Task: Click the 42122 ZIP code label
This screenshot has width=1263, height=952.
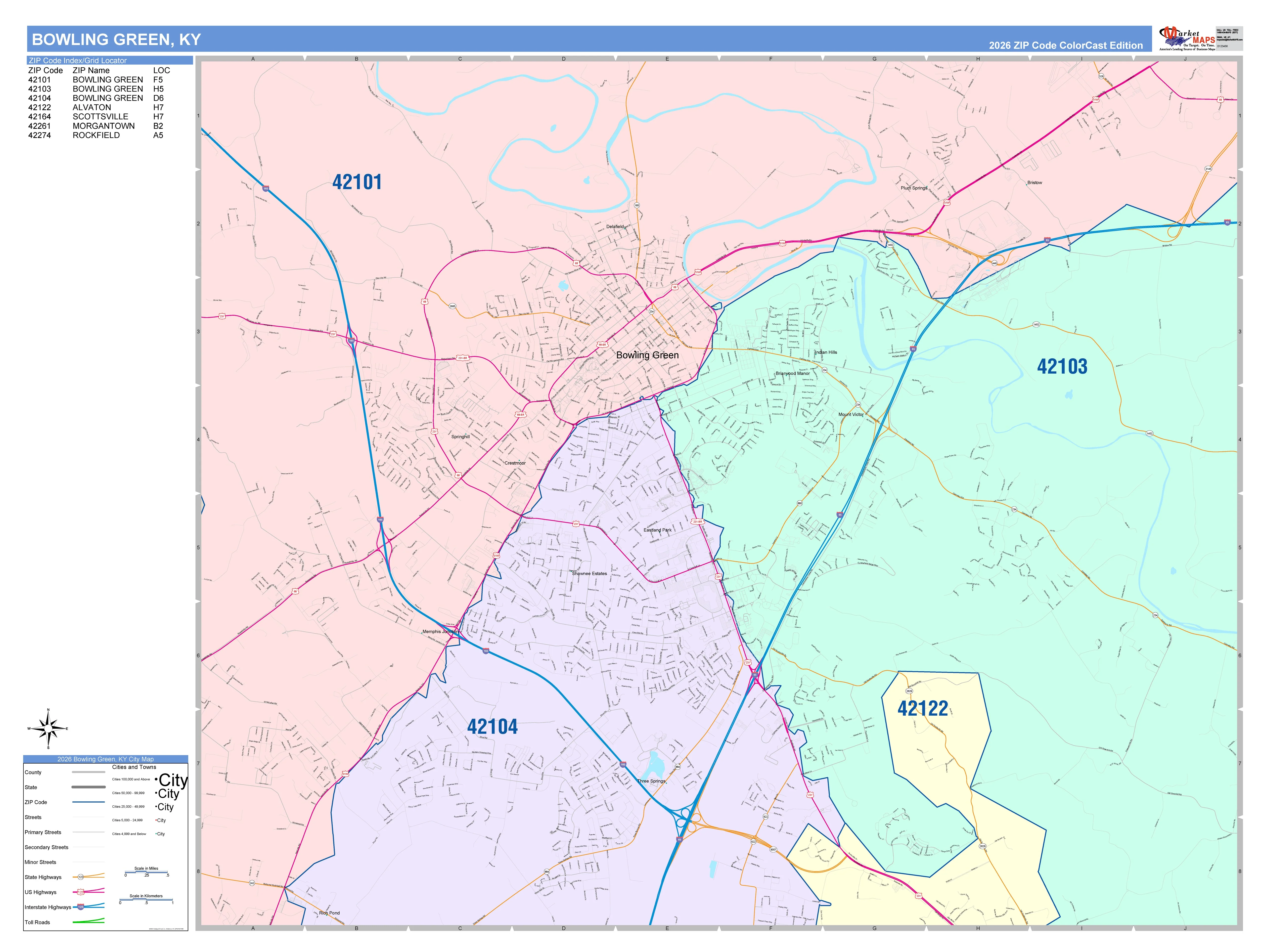Action: [x=923, y=708]
